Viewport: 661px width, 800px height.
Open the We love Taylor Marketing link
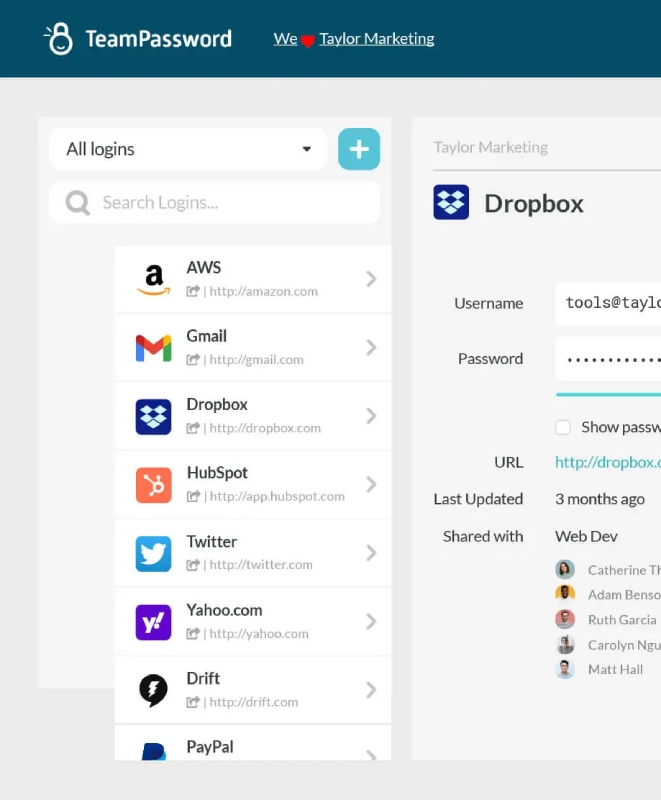pyautogui.click(x=354, y=39)
